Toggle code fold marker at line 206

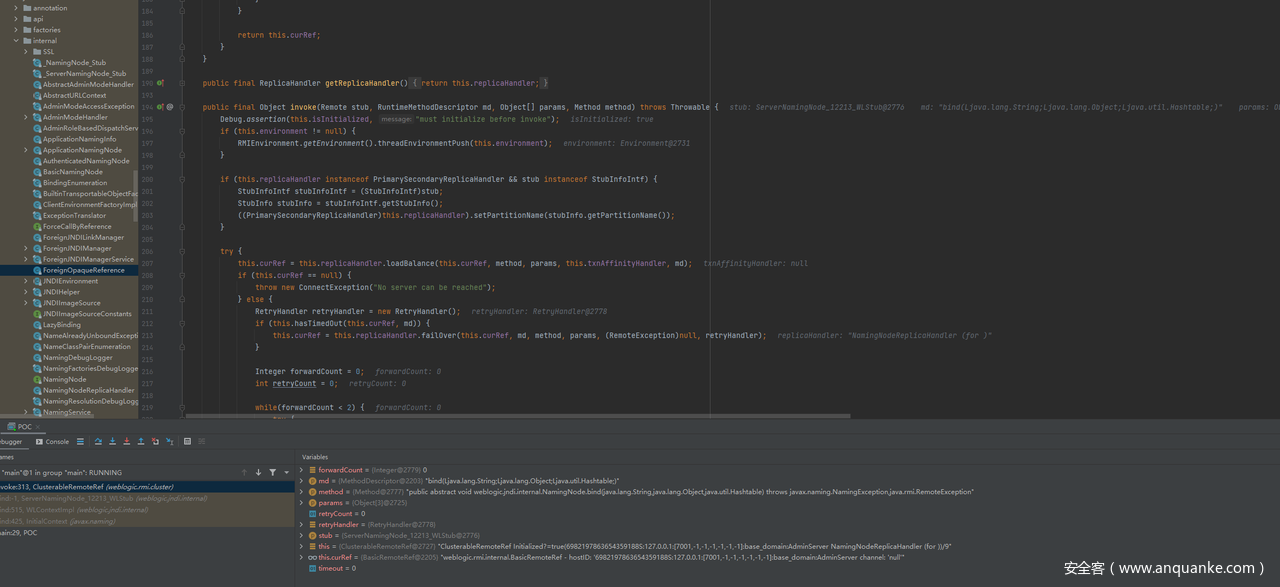point(183,251)
